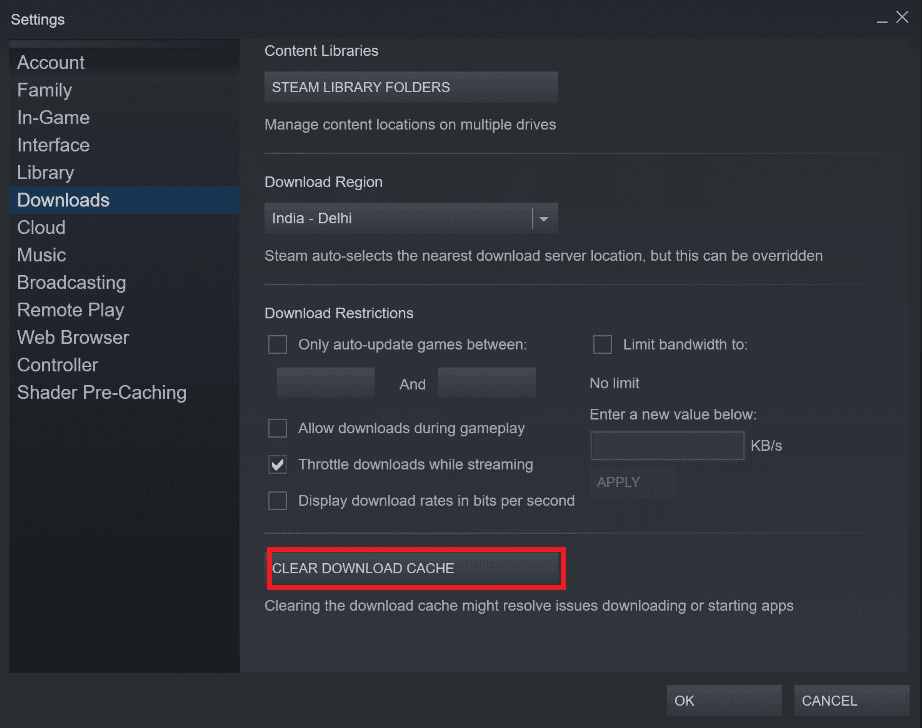Expand the Download Region dropdown
922x728 pixels.
point(543,218)
